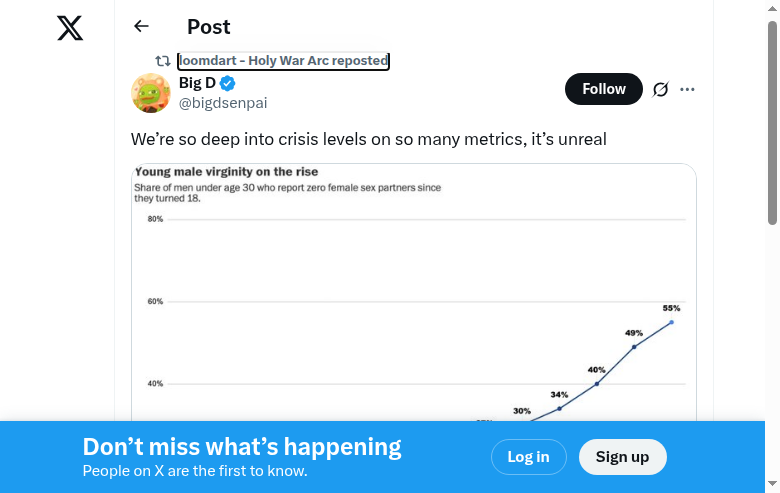The width and height of the screenshot is (780, 493).
Task: Click the vertical page scrollbar
Action: (x=772, y=120)
